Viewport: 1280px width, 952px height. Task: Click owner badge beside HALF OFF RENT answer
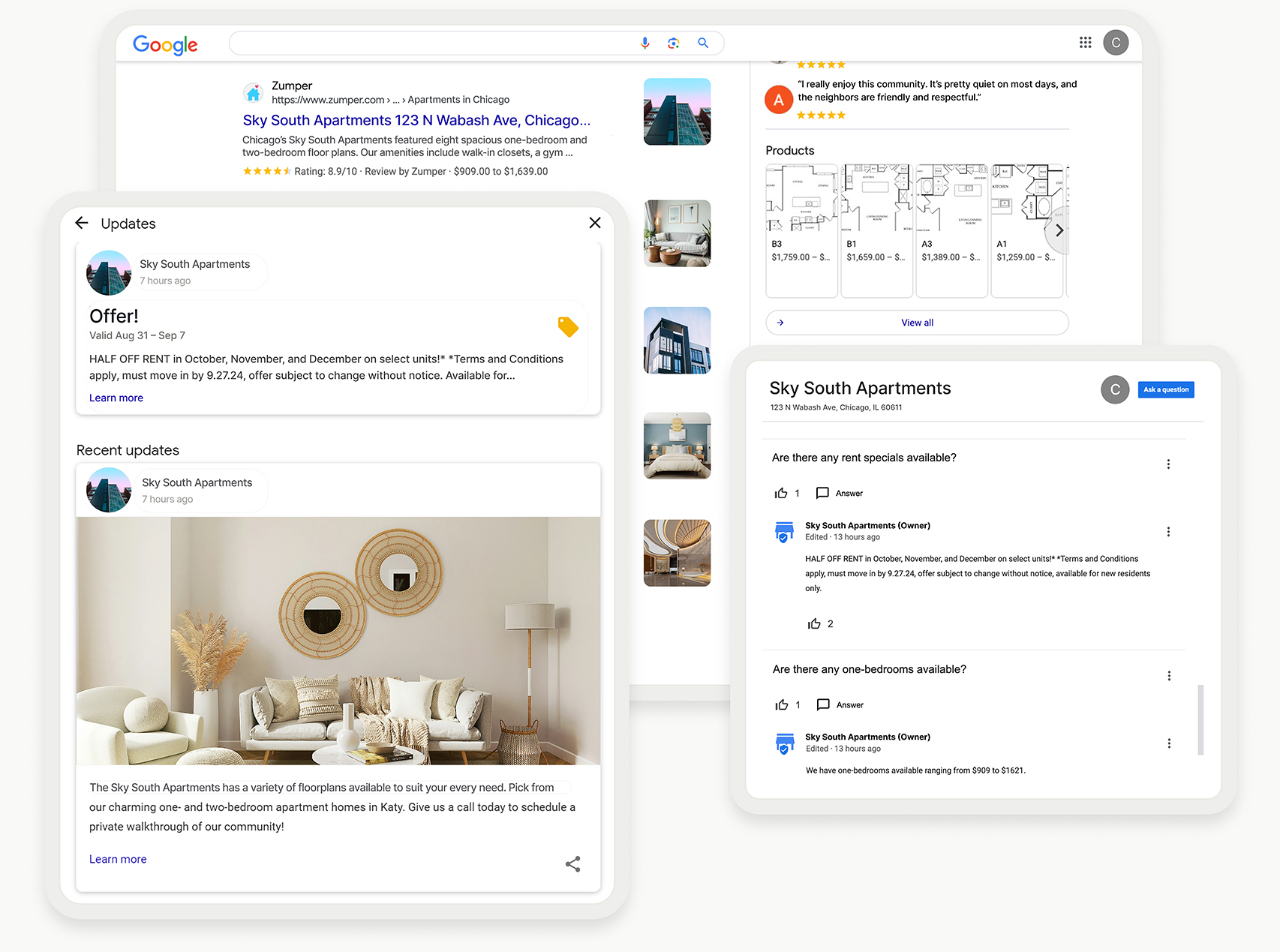pyautogui.click(x=784, y=531)
